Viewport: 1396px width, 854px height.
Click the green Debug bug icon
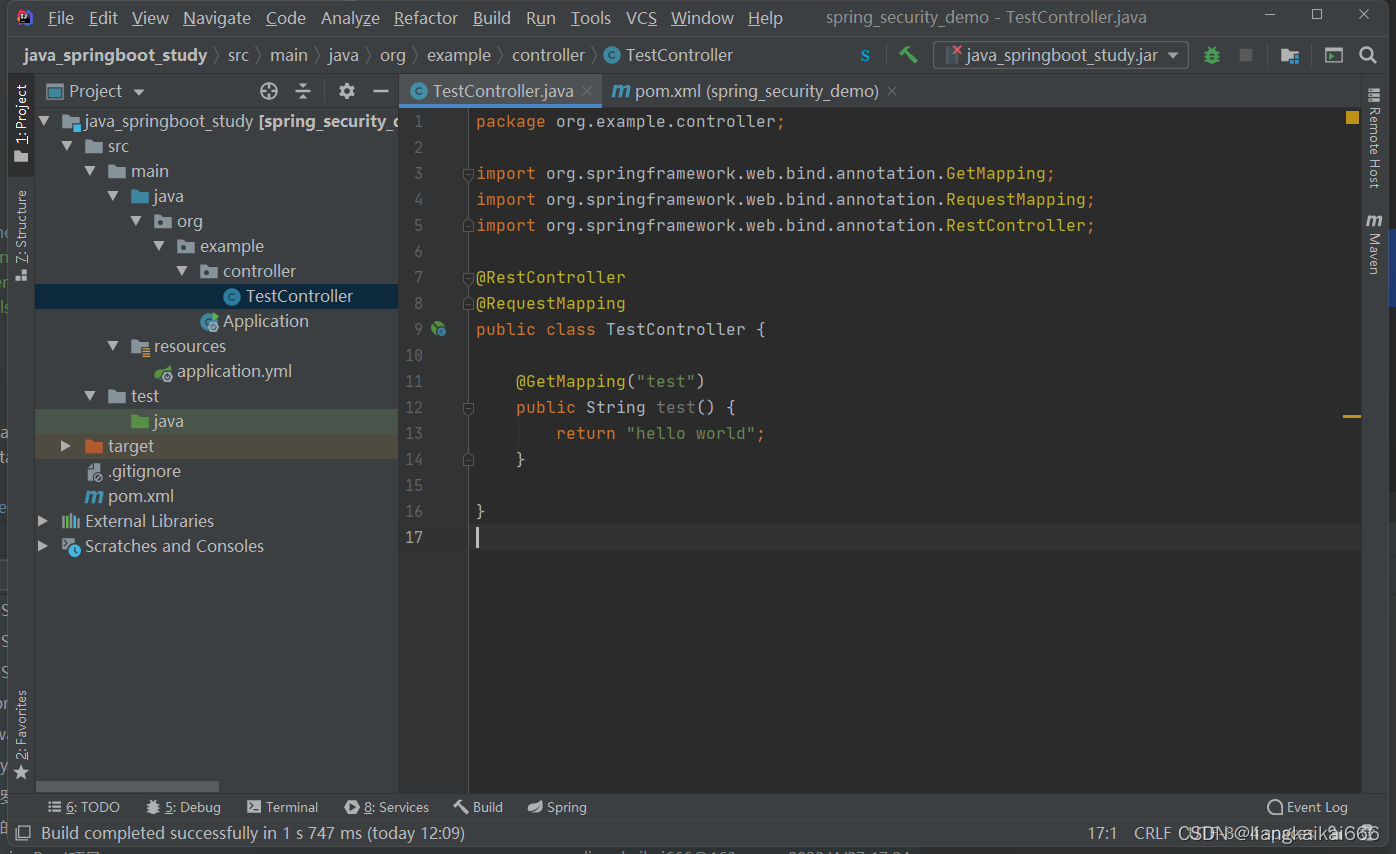(1212, 55)
